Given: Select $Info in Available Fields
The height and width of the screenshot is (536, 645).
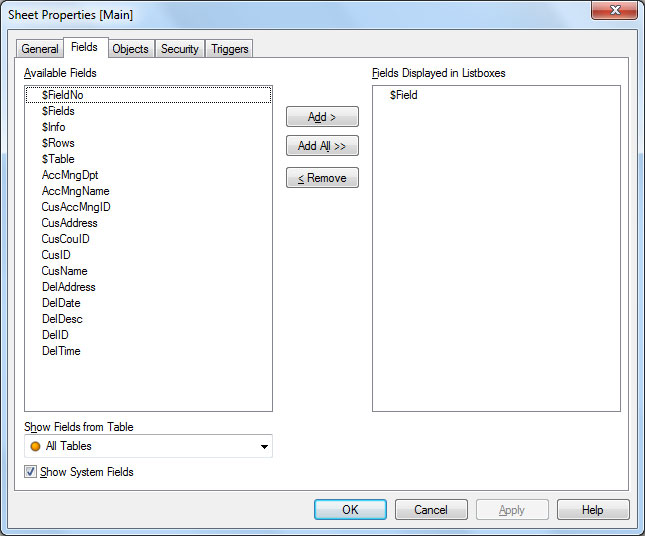Looking at the screenshot, I should click(148, 127).
